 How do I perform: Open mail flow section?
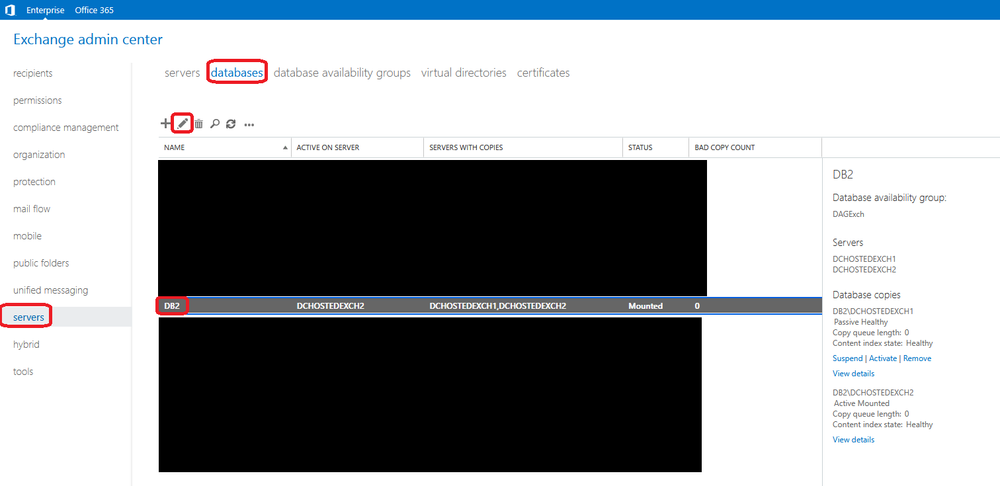[x=32, y=209]
